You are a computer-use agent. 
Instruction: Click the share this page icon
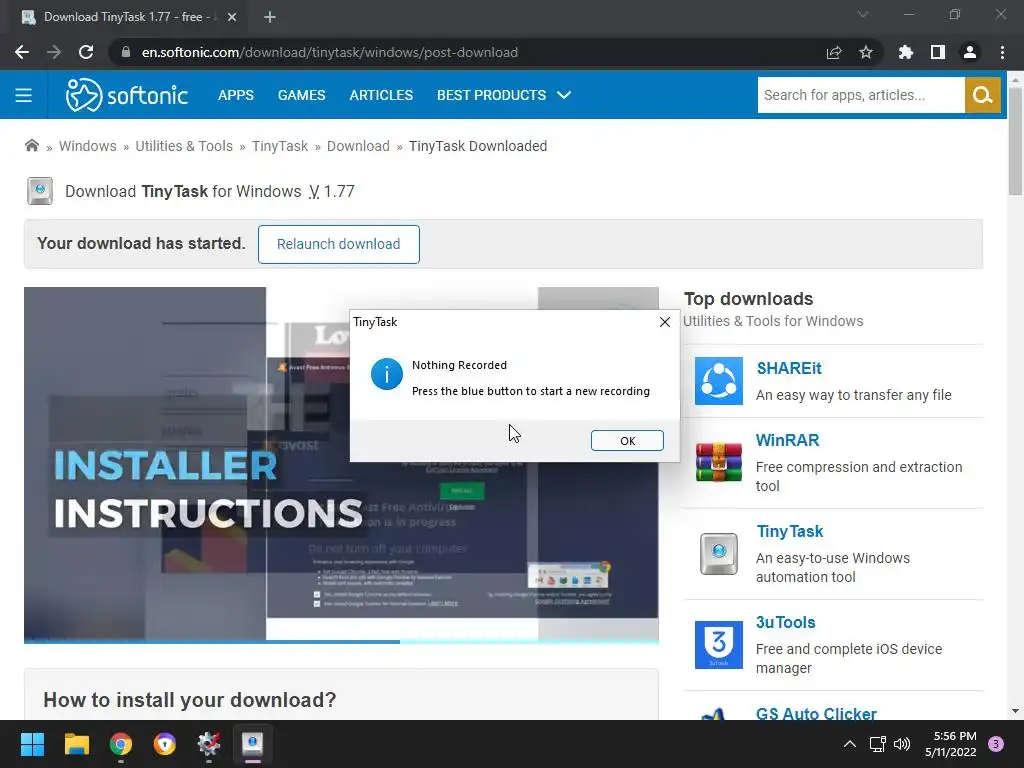click(834, 52)
